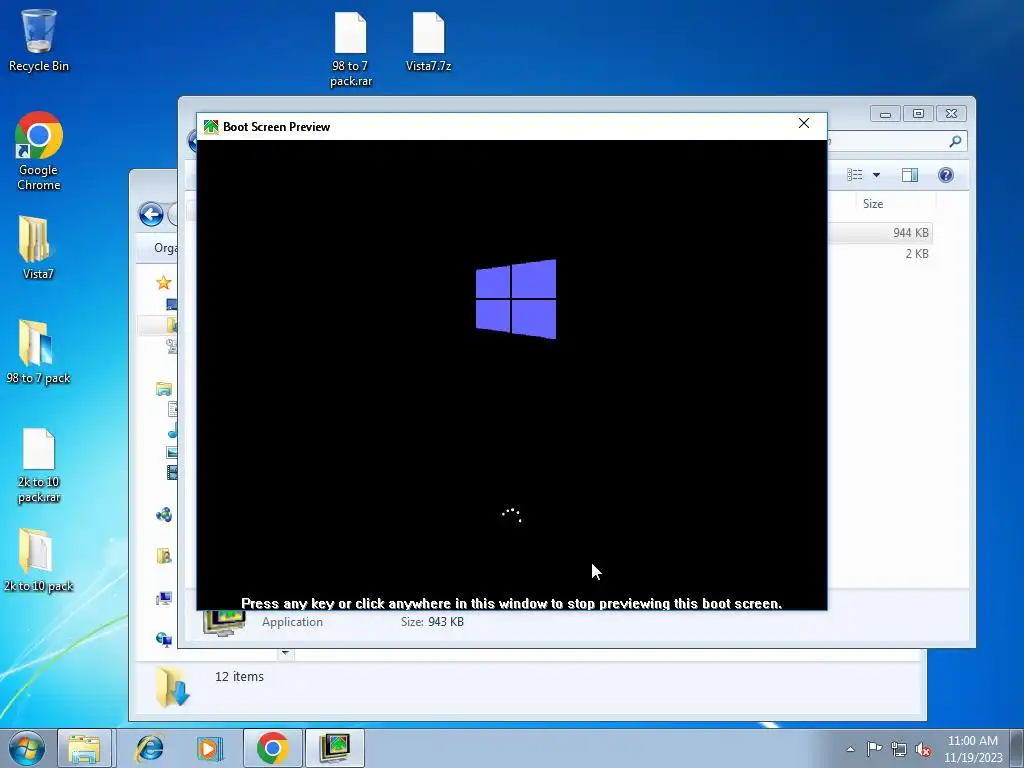Change the view using the Explorer view icon
1024x768 pixels.
855,174
